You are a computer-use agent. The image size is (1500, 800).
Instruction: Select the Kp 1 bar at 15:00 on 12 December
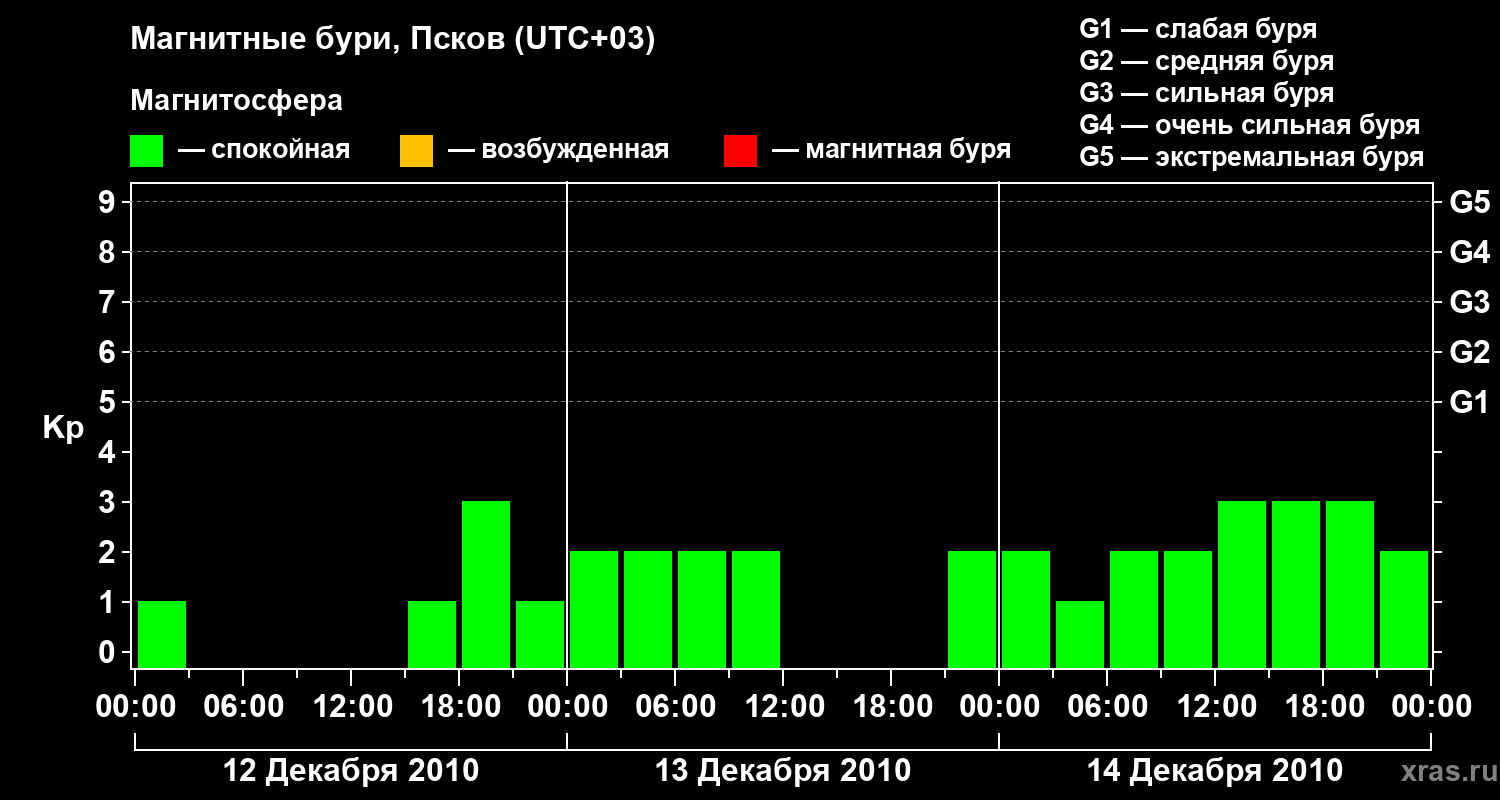click(432, 634)
